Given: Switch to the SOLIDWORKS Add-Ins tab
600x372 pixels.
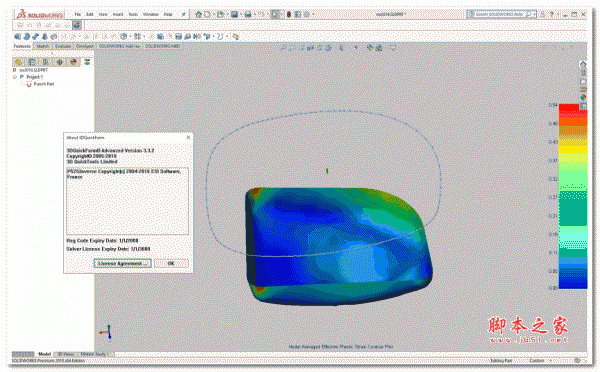Looking at the screenshot, I should click(x=119, y=46).
